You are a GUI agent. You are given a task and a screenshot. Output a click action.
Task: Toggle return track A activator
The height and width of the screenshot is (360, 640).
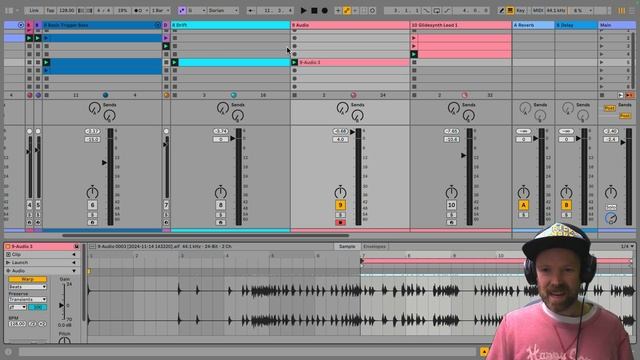(524, 205)
